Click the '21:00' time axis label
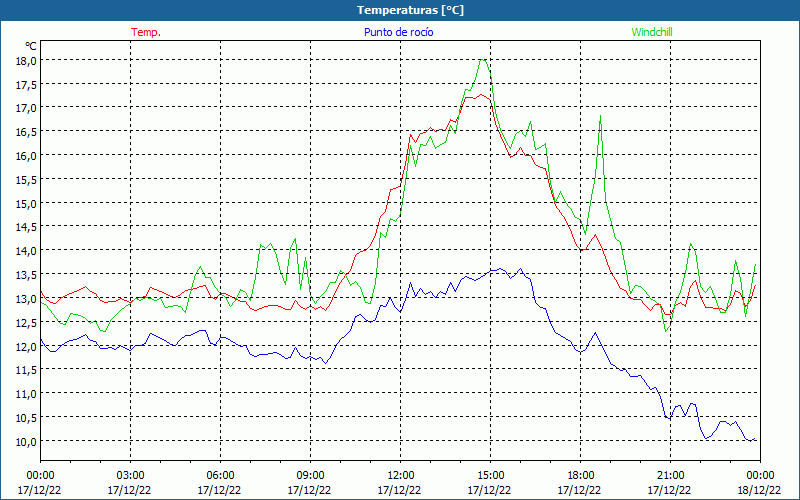 point(670,476)
